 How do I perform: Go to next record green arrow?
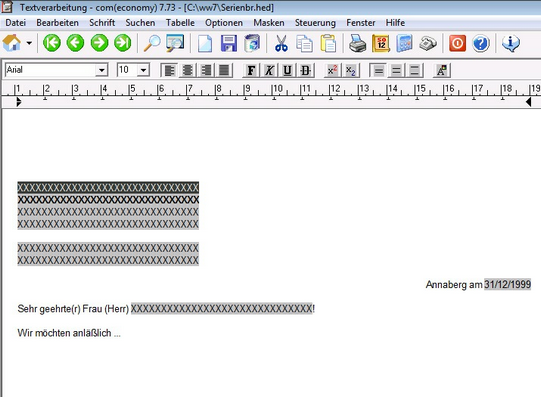[99, 43]
